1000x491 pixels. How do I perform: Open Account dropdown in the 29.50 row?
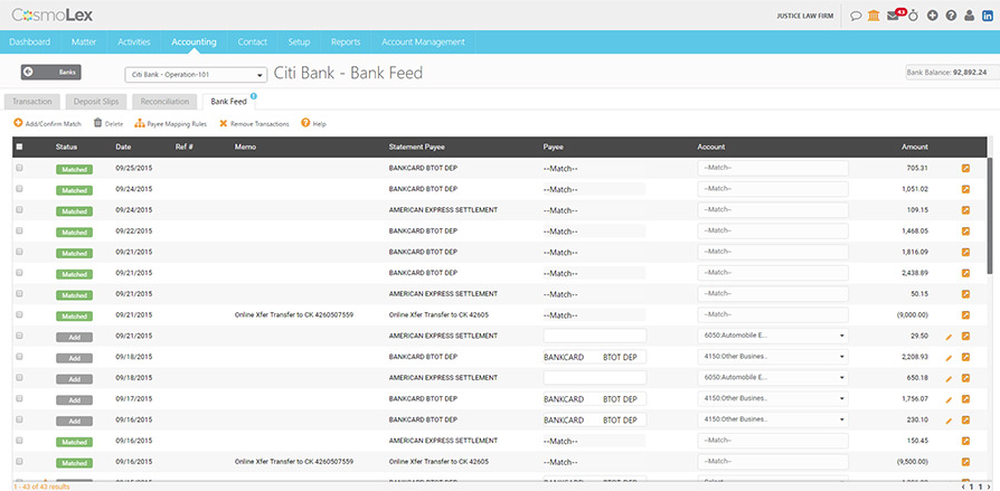pyautogui.click(x=772, y=336)
